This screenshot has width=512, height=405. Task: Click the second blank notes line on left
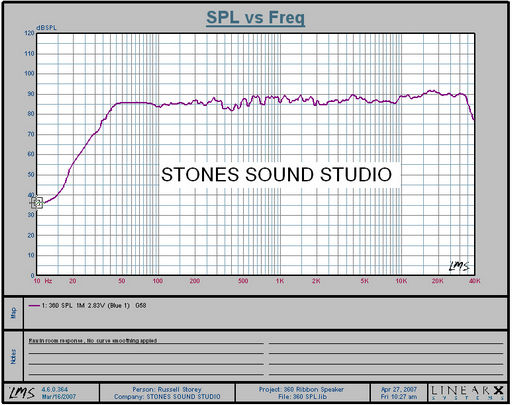pyautogui.click(x=146, y=364)
